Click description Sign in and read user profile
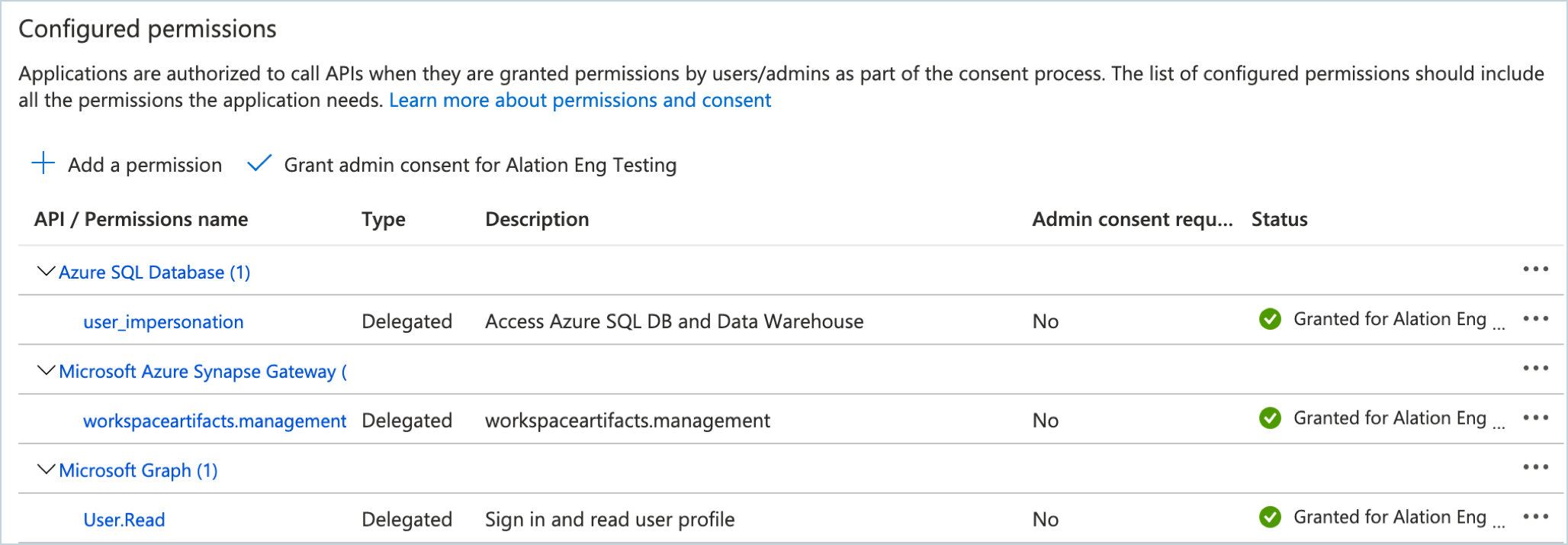Viewport: 1568px width, 545px height. 610,520
